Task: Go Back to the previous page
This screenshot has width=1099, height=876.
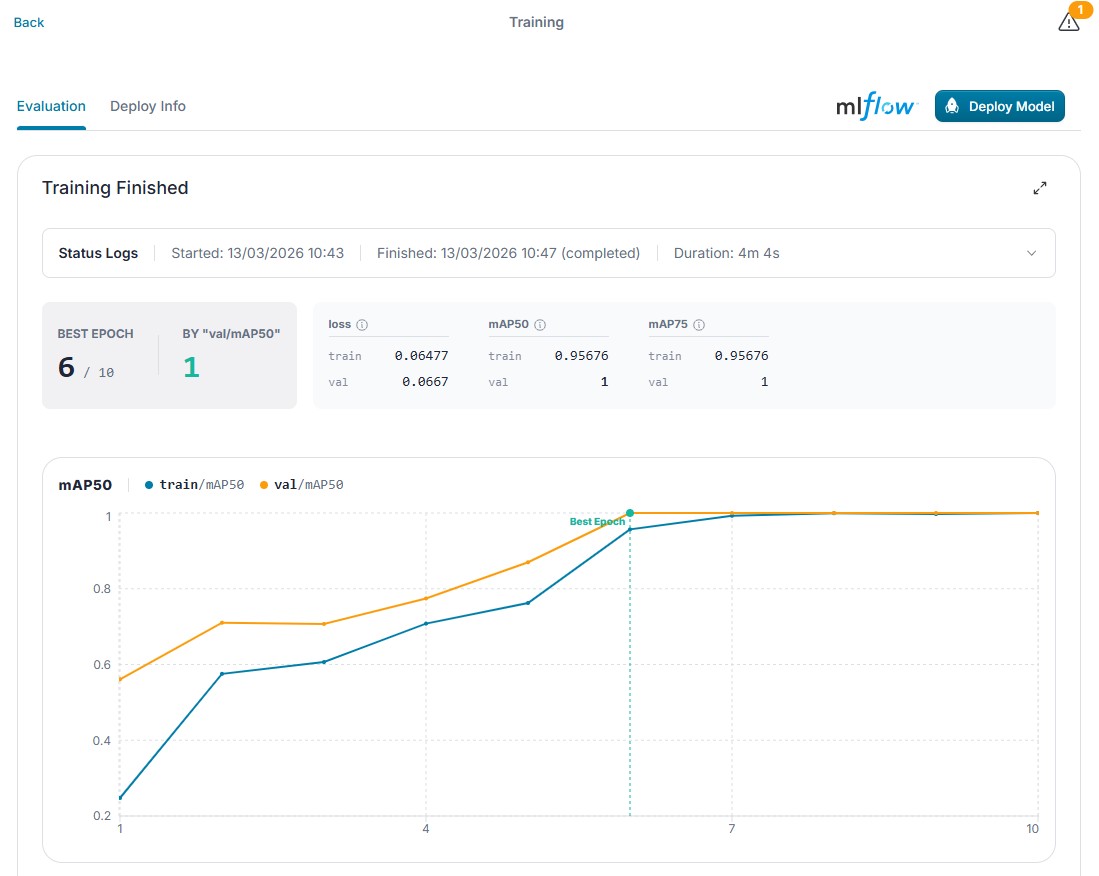Action: 29,22
